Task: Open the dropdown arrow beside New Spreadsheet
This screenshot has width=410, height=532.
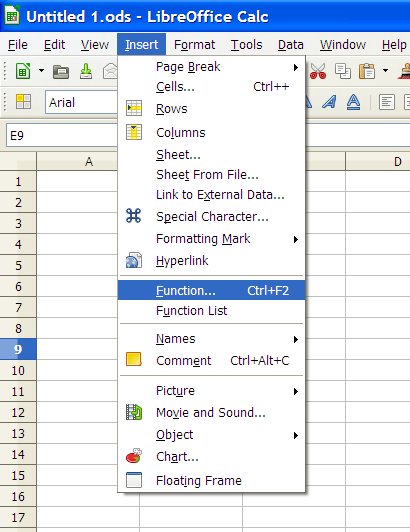Action: 41,71
